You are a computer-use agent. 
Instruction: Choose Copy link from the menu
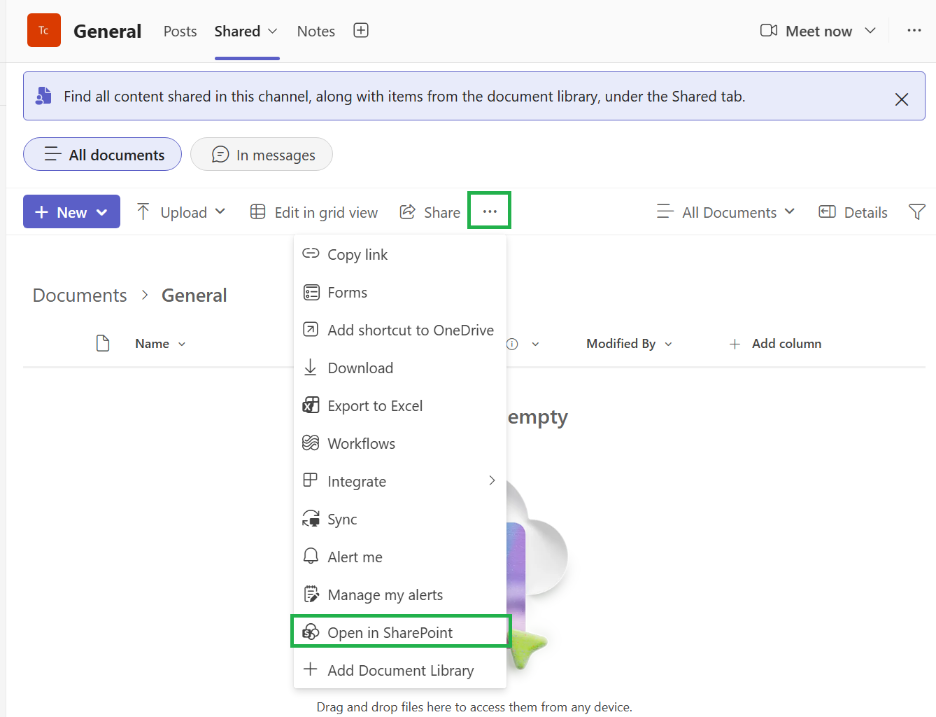pos(400,254)
